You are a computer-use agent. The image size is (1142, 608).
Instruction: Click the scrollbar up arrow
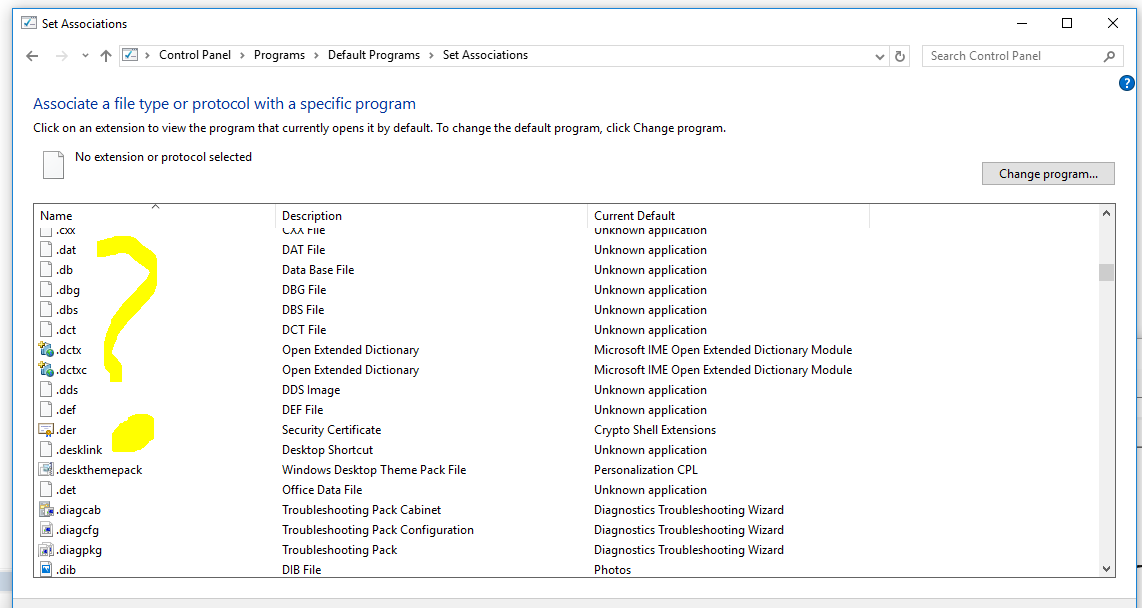click(x=1106, y=213)
